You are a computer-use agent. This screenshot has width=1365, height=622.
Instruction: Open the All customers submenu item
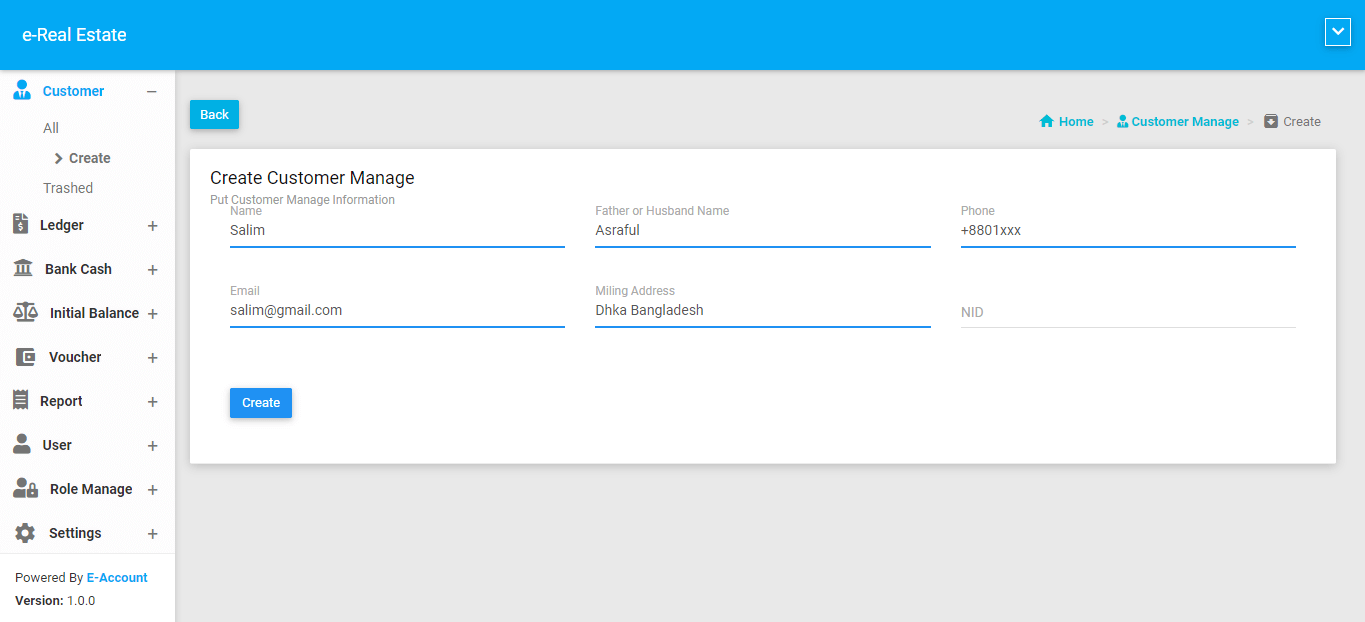pos(51,128)
